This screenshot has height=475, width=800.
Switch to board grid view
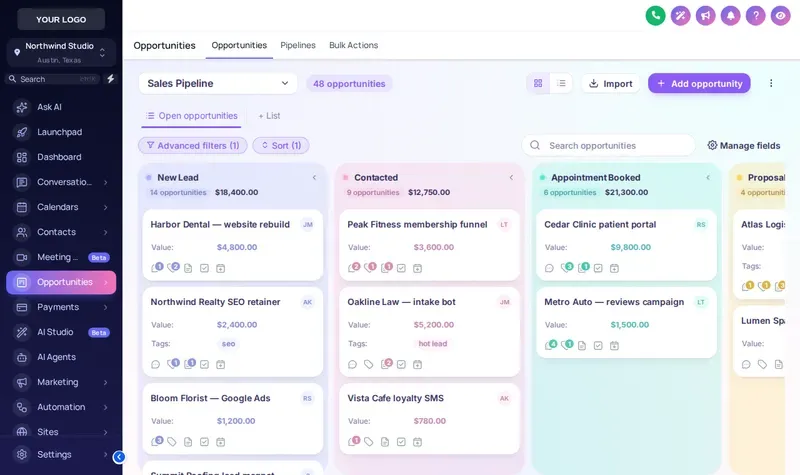pyautogui.click(x=538, y=83)
